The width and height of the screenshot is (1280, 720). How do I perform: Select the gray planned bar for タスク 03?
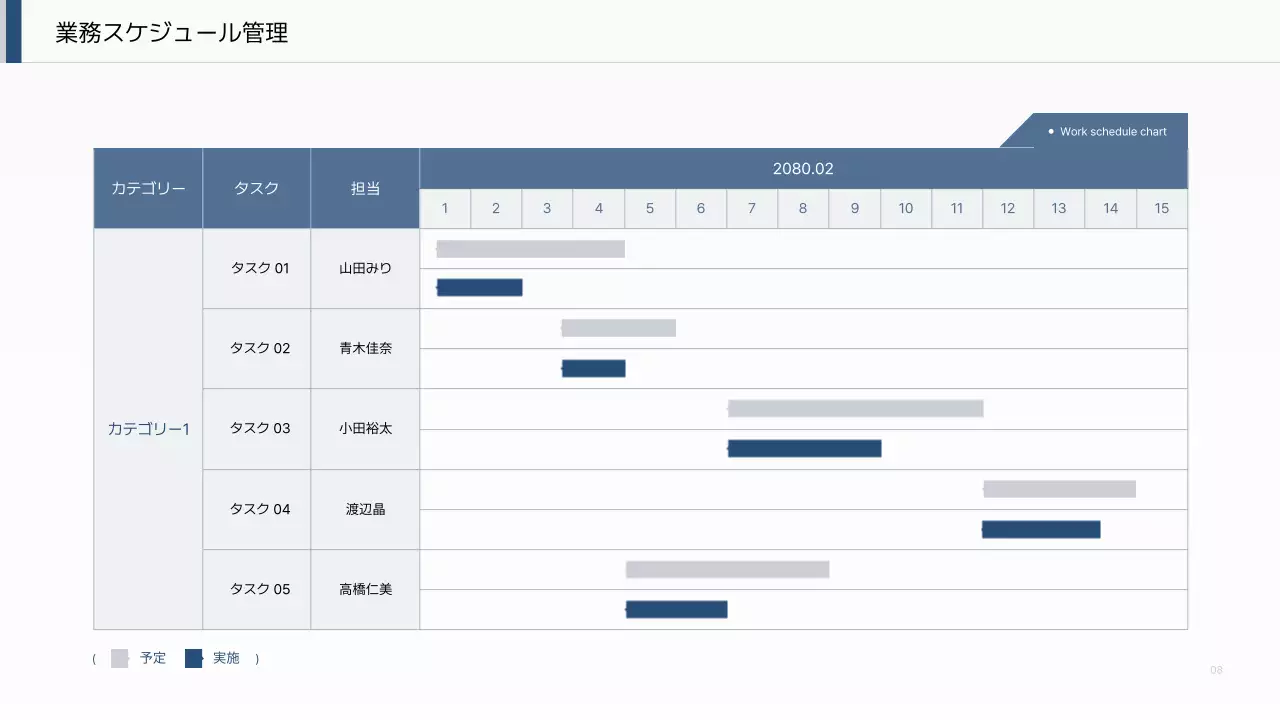pos(855,408)
